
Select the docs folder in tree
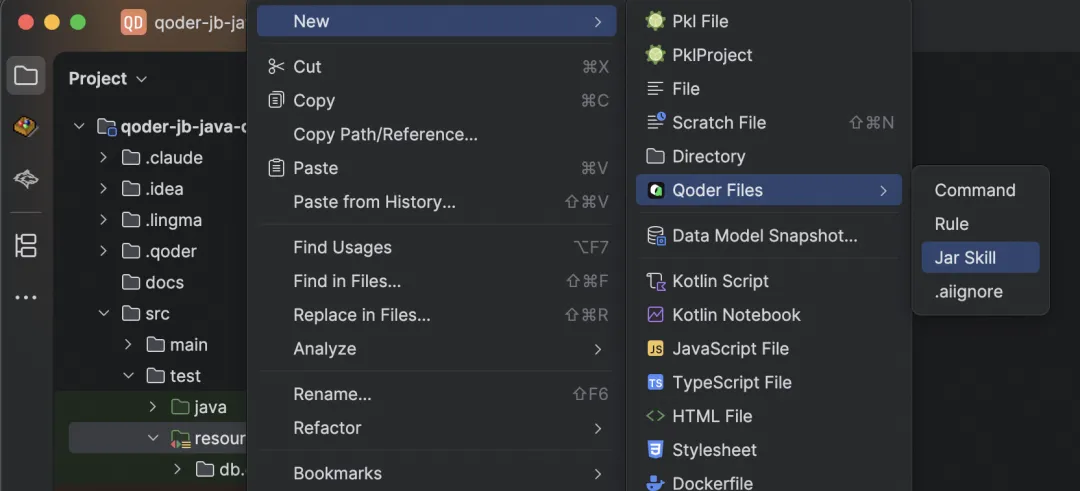[x=164, y=283]
